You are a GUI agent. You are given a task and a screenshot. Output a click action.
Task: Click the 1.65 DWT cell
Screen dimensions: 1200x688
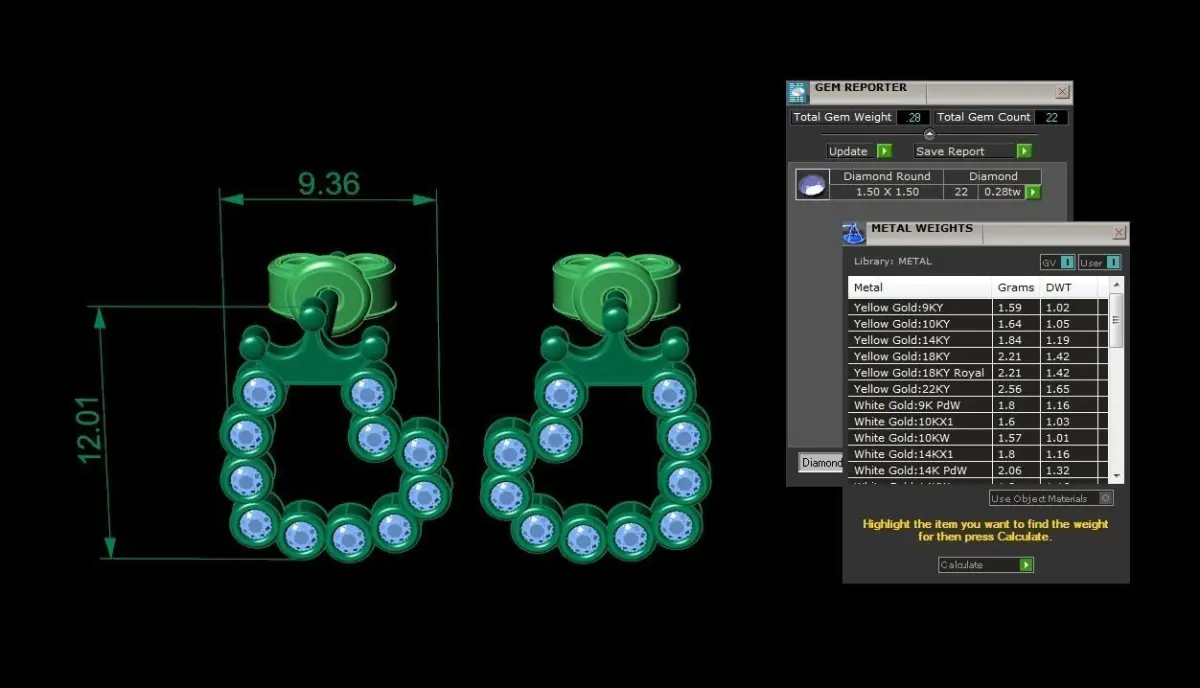click(x=1069, y=389)
